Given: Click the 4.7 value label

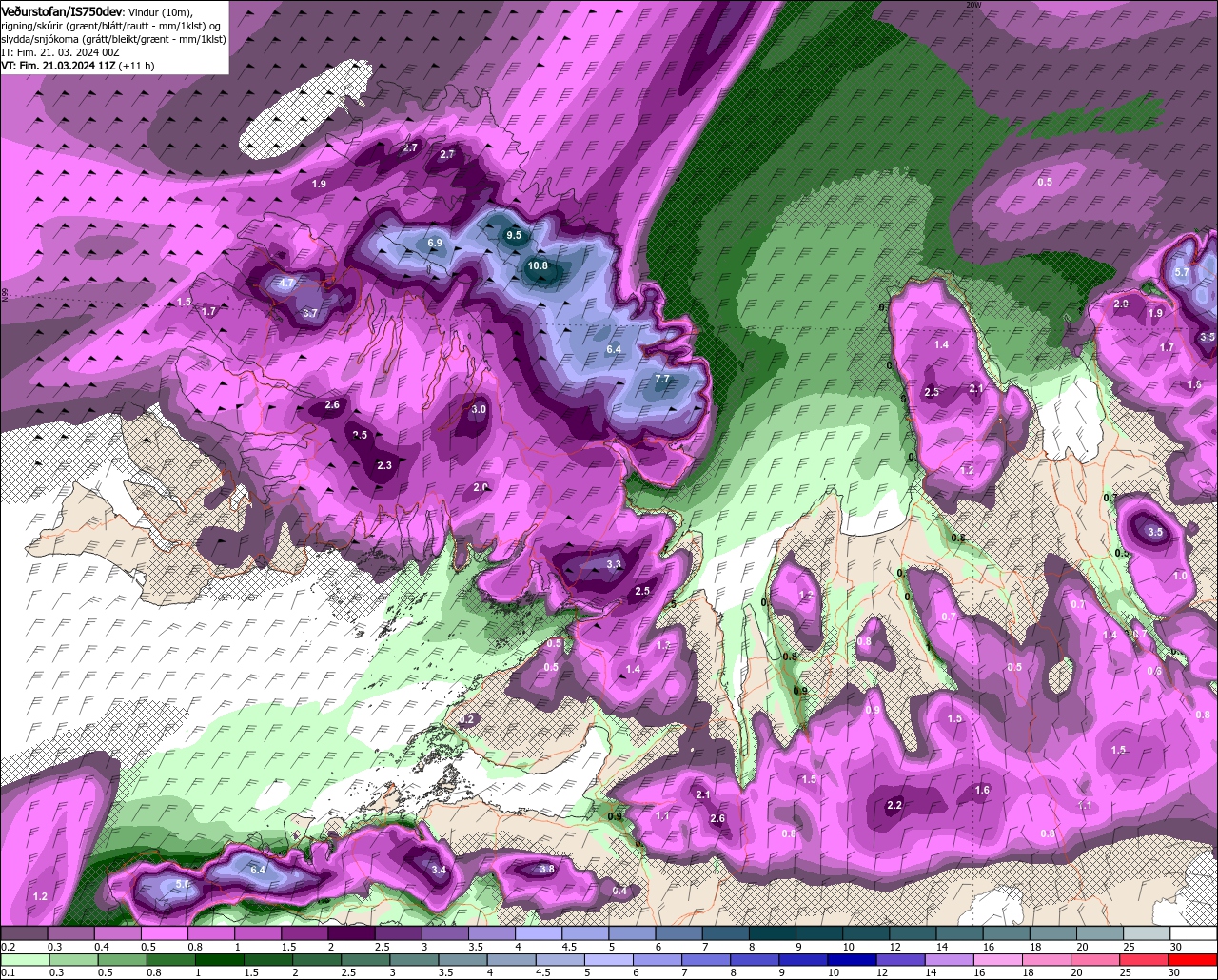Looking at the screenshot, I should [285, 283].
